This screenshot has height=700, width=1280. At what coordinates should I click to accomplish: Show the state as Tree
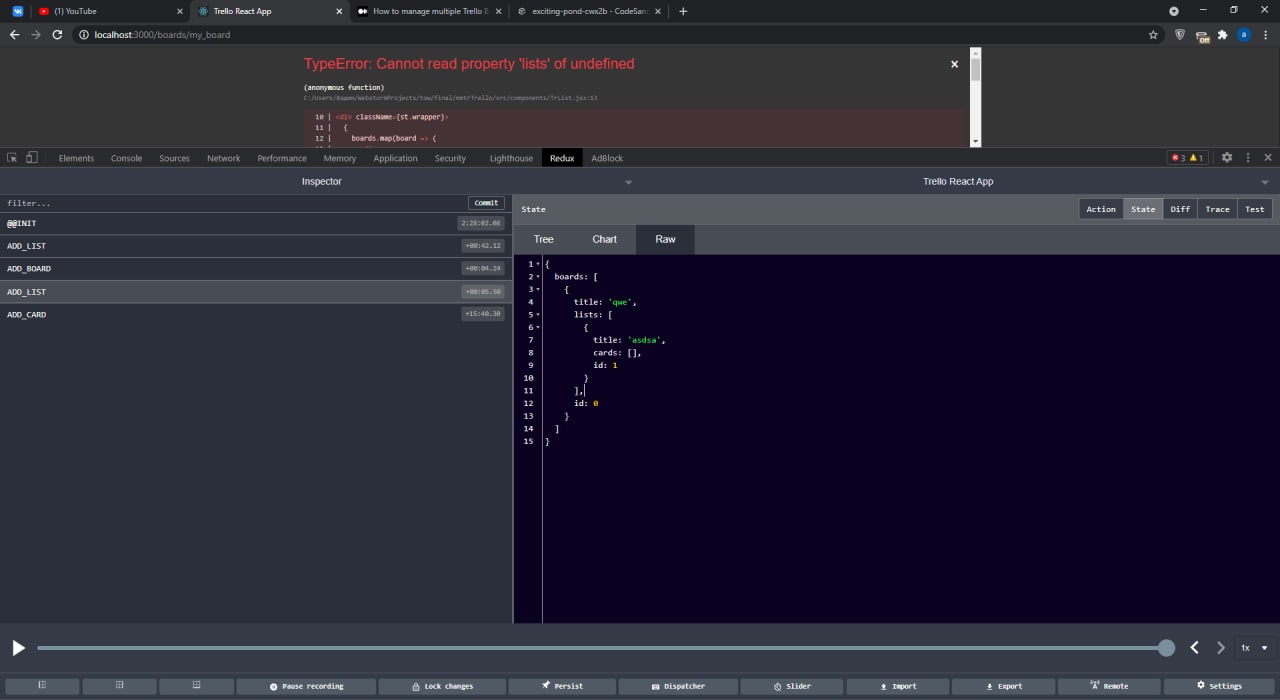click(543, 239)
